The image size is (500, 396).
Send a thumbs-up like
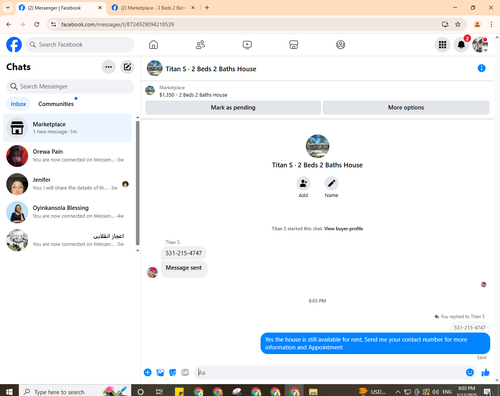(x=485, y=372)
